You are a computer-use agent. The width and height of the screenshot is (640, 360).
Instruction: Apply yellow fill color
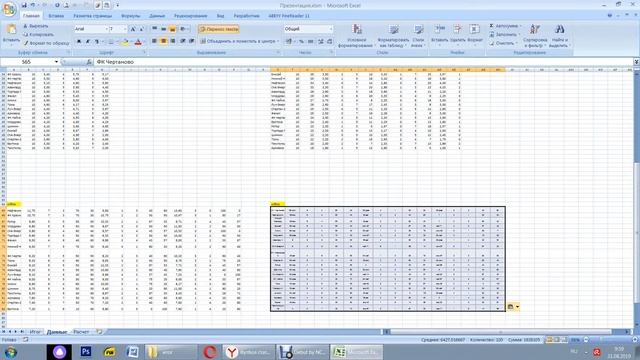click(124, 41)
